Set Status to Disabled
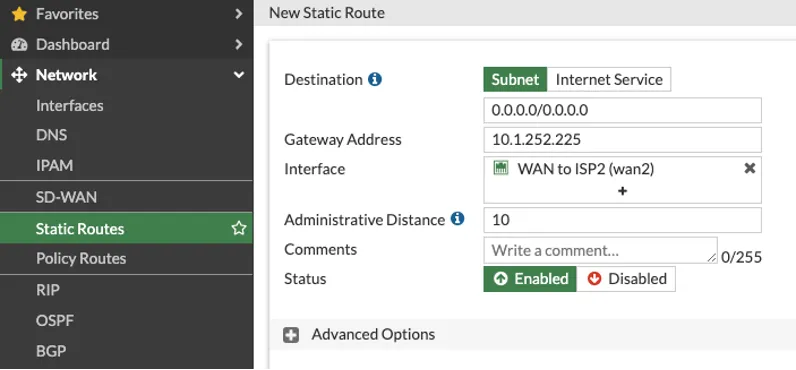The height and width of the screenshot is (370, 796). 626,279
